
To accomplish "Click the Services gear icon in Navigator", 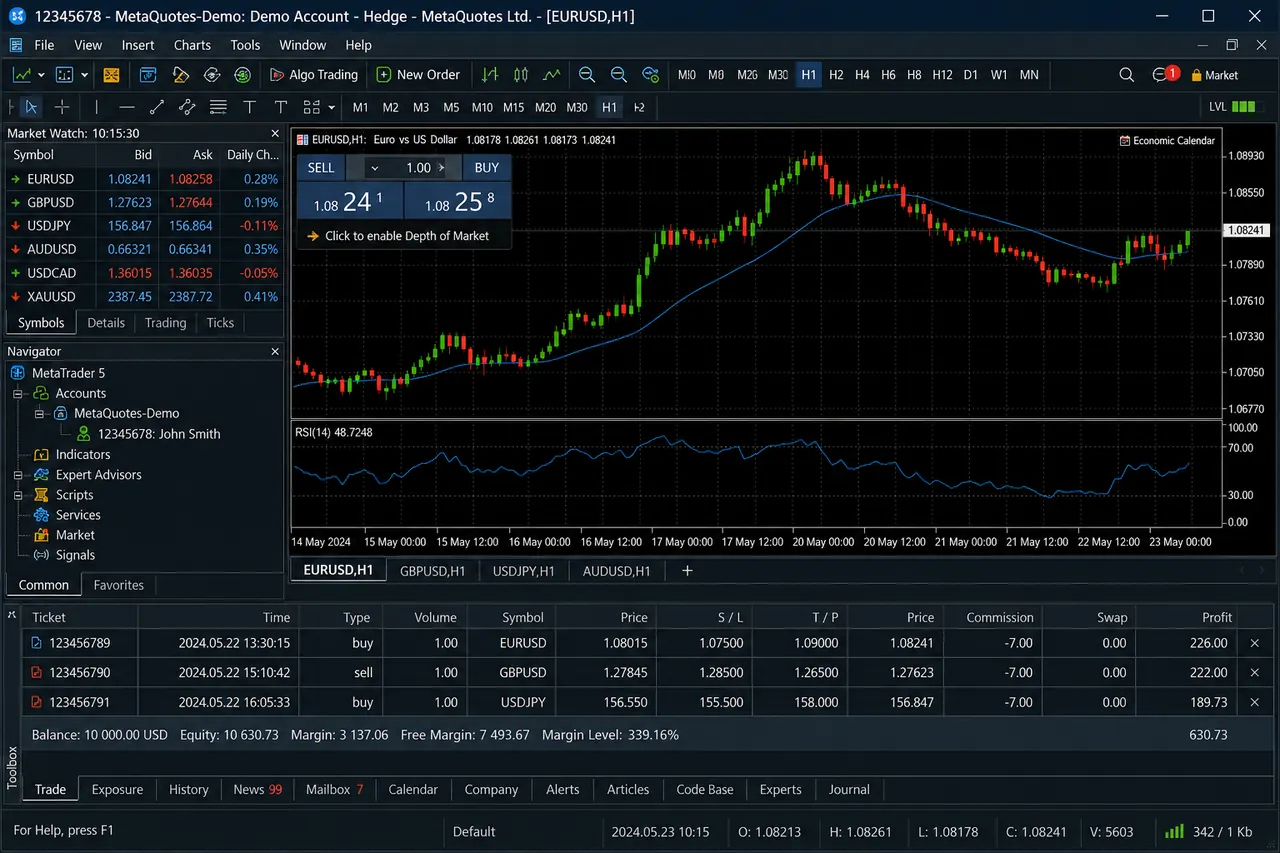I will (41, 515).
